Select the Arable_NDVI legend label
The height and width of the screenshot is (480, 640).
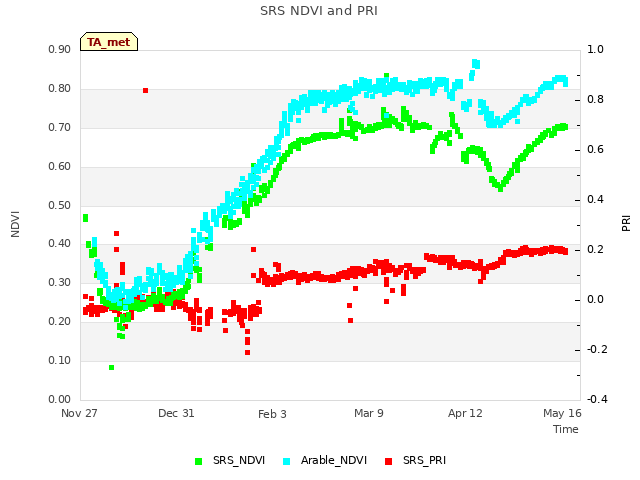[334, 460]
